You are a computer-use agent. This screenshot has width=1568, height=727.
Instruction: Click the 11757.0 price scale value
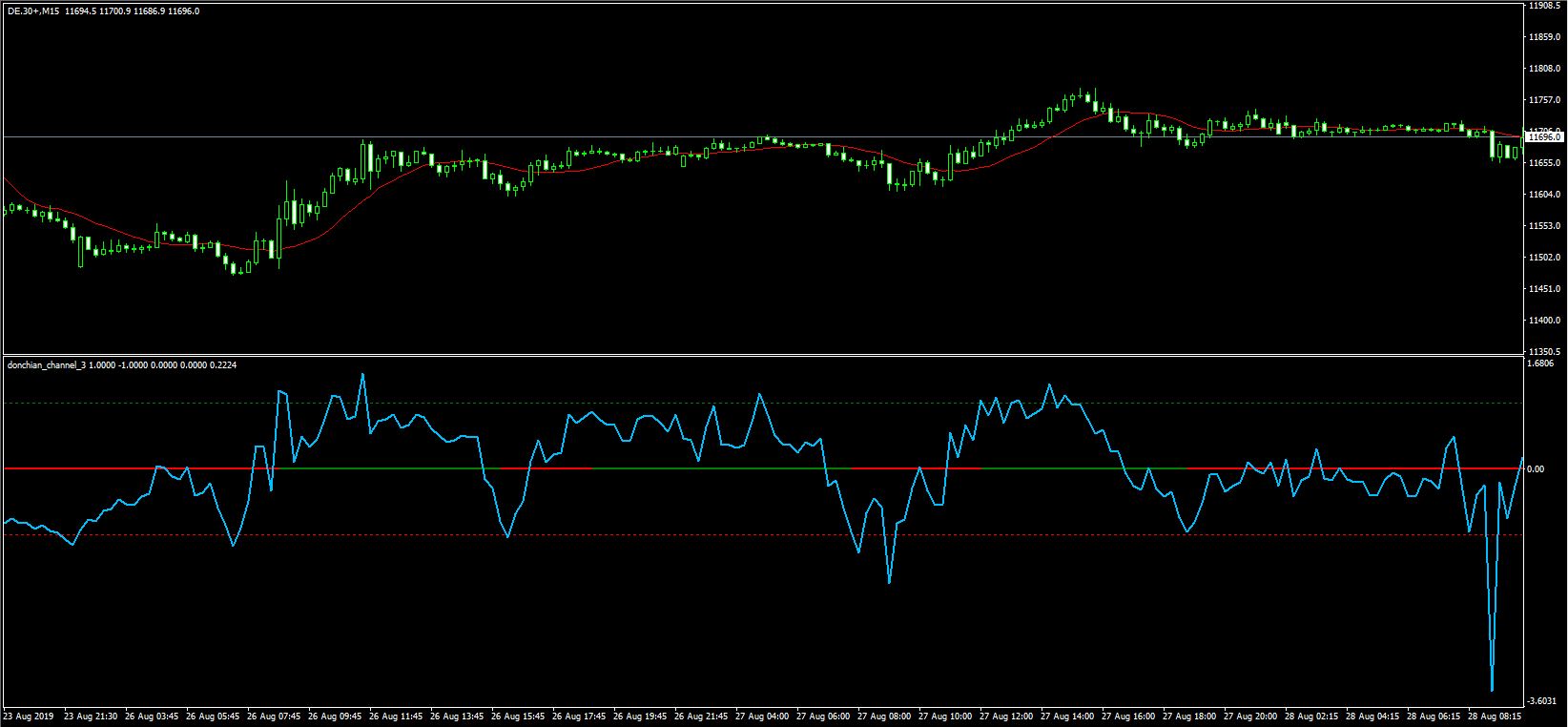click(1543, 100)
